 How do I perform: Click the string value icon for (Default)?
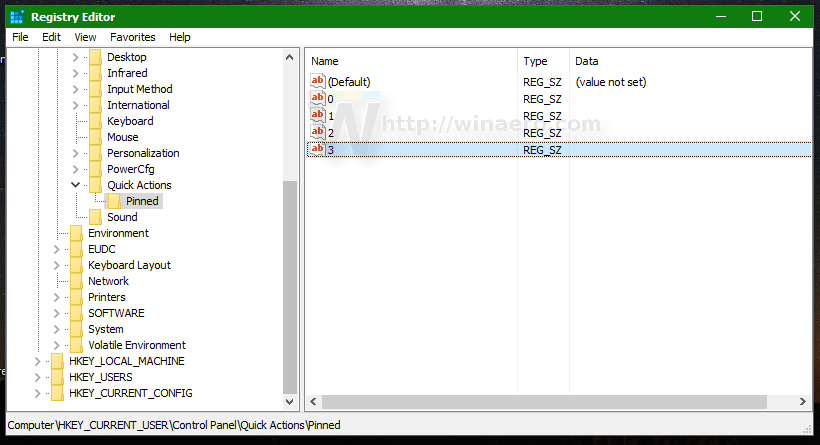tap(317, 81)
